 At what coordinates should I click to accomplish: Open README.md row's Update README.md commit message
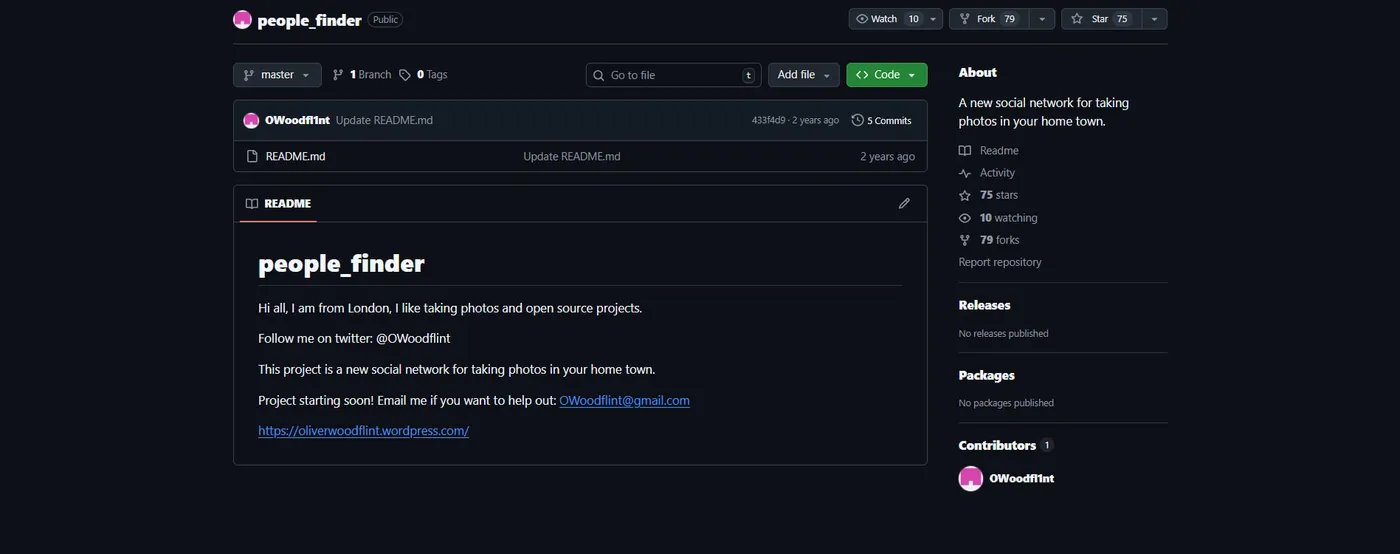coord(572,156)
